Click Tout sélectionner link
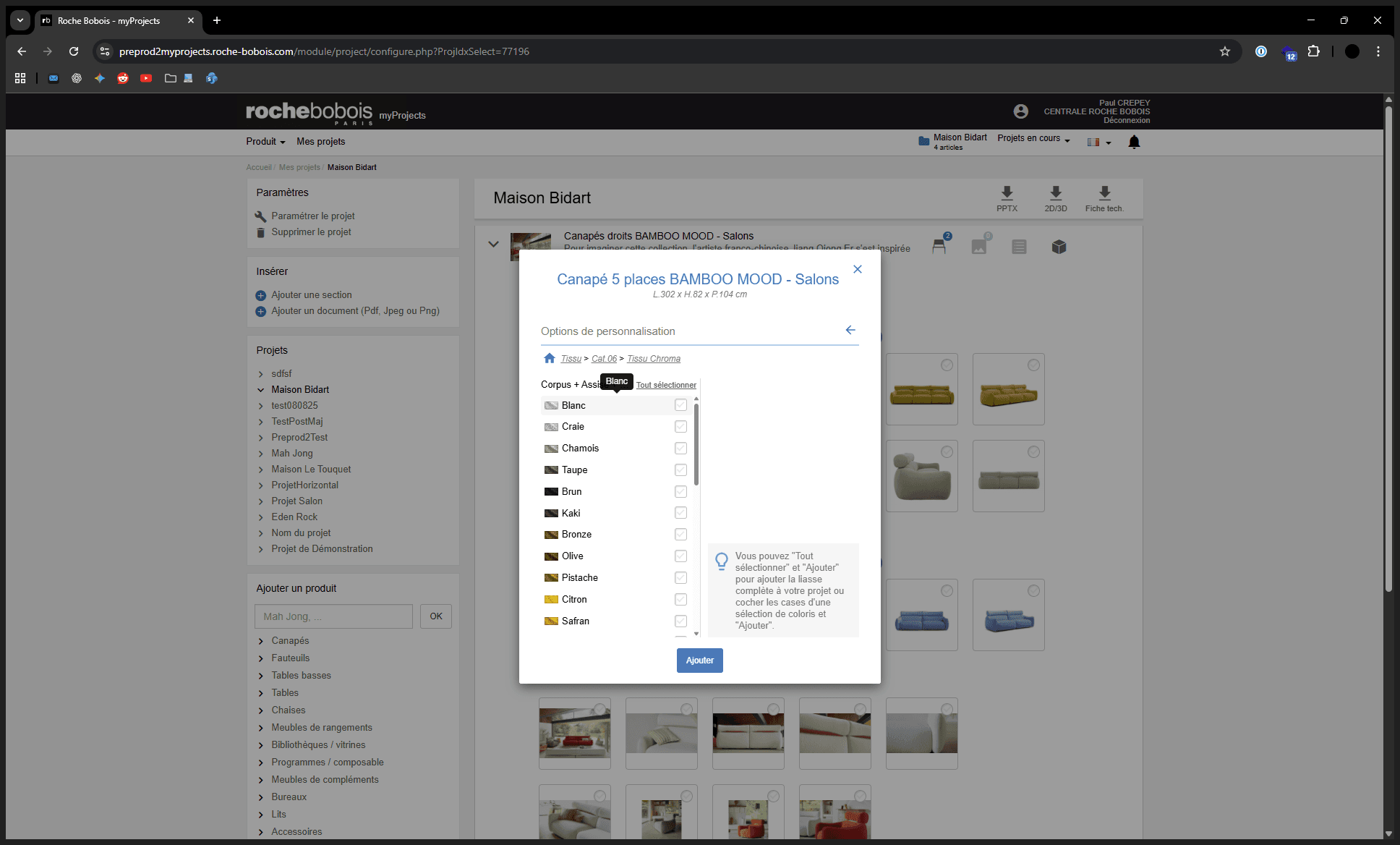 666,385
